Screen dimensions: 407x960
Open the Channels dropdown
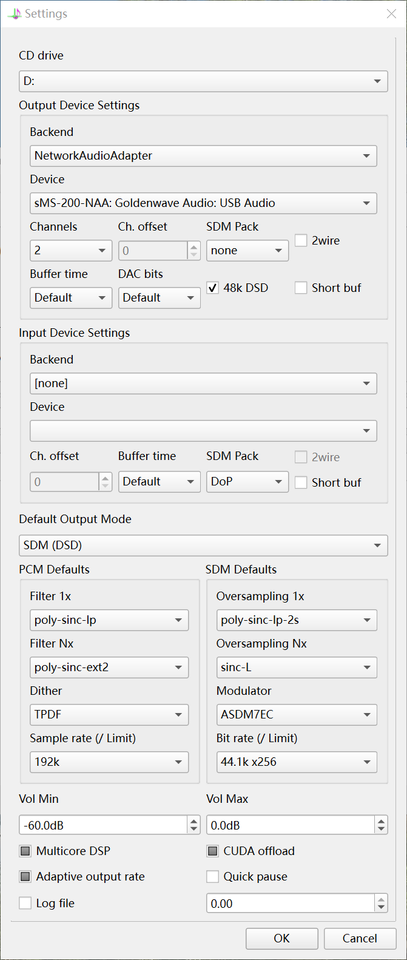pyautogui.click(x=71, y=250)
